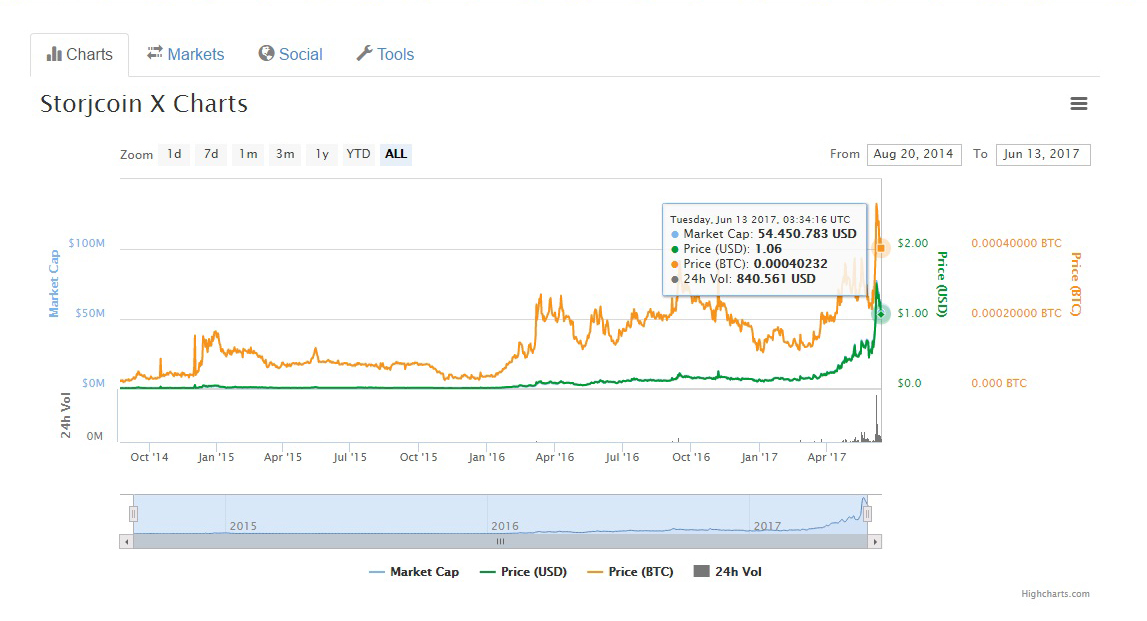Toggle Price (USD) series in legend
The height and width of the screenshot is (621, 1147).
(x=524, y=572)
